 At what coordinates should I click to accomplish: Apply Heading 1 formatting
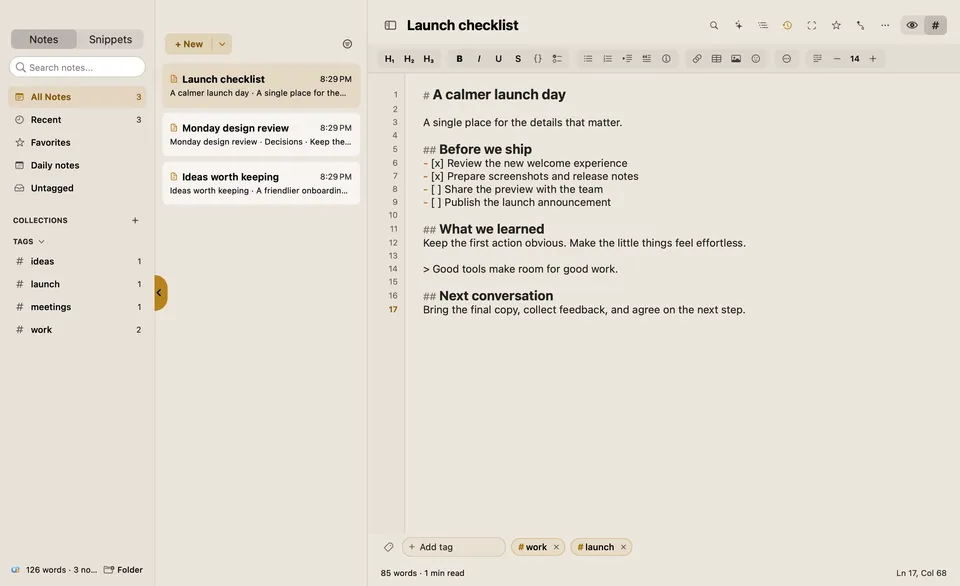pos(389,59)
